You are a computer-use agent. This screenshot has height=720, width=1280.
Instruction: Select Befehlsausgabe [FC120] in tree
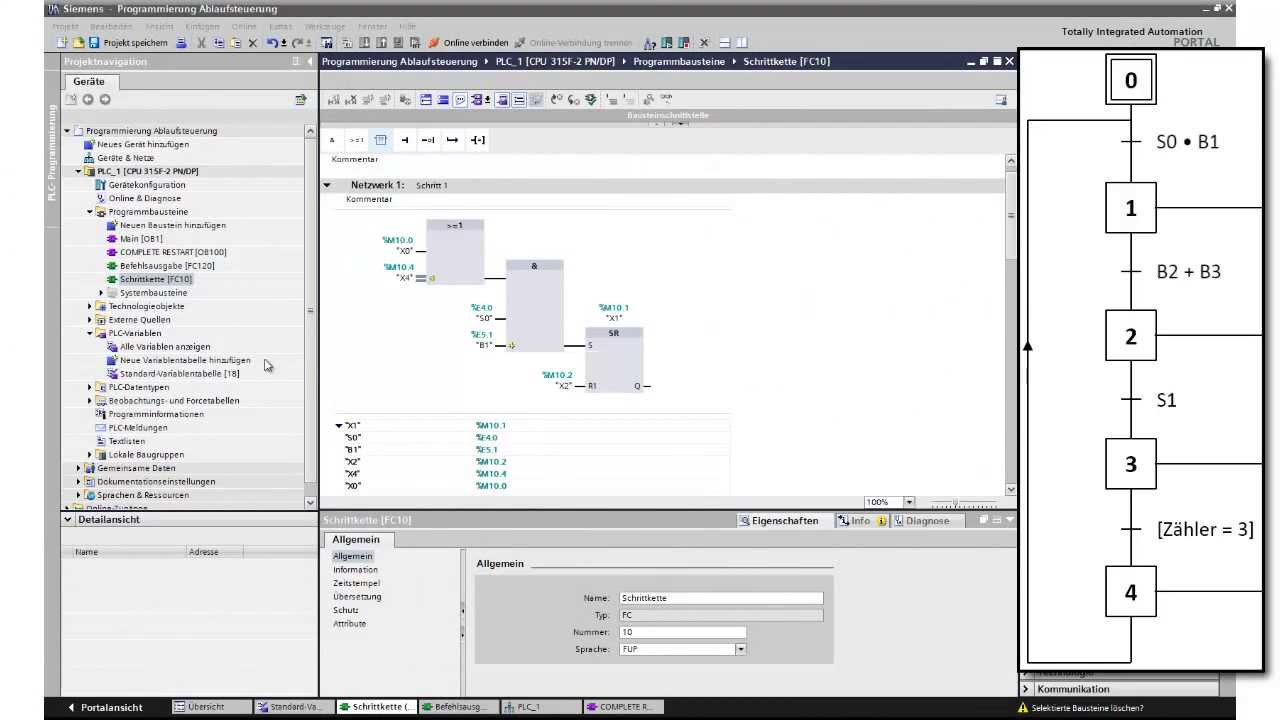pos(167,266)
